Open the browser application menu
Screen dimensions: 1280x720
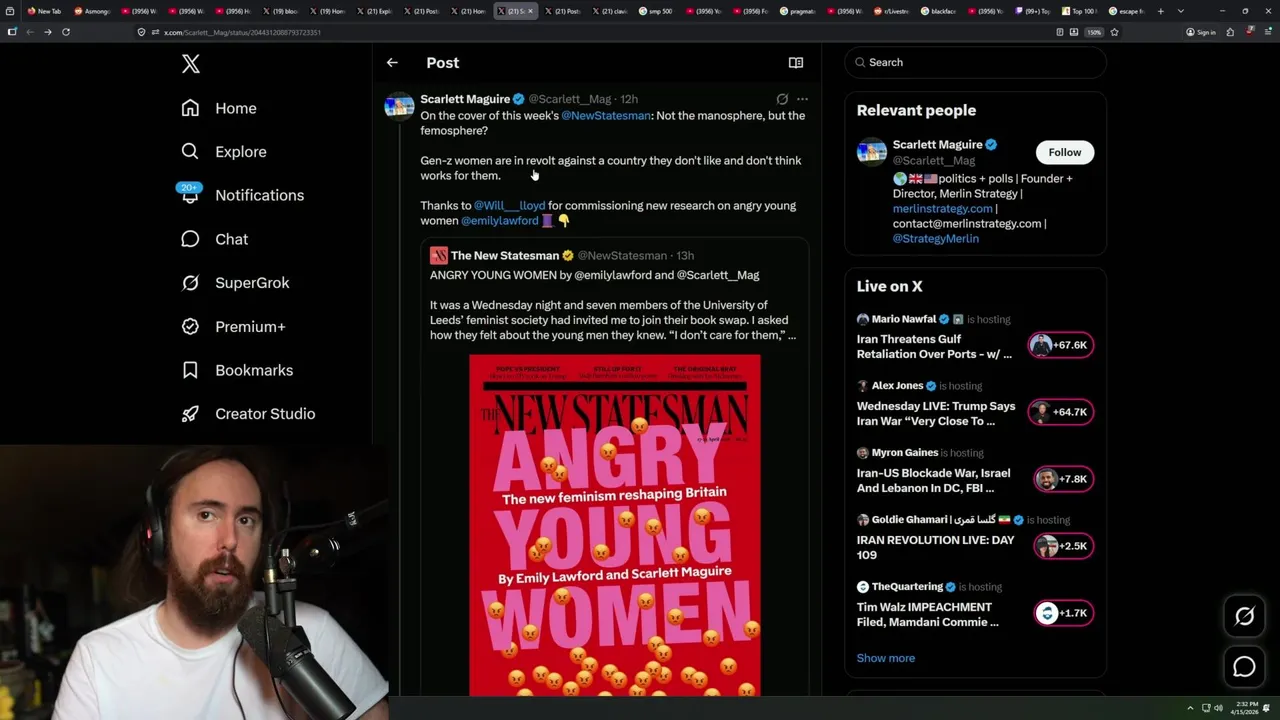(x=1267, y=32)
